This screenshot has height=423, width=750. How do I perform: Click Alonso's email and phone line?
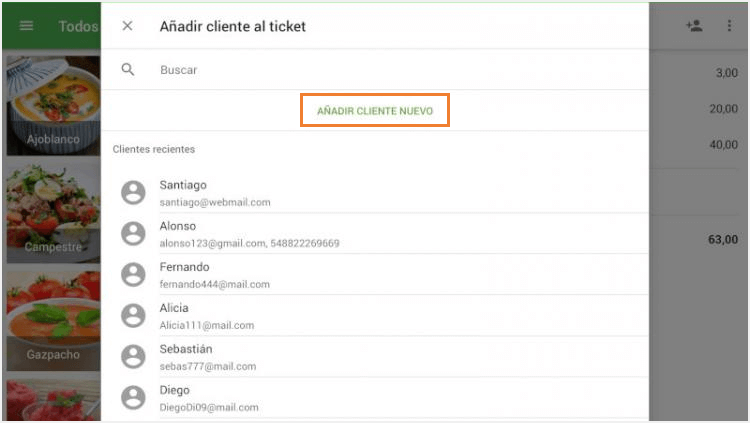tap(249, 243)
